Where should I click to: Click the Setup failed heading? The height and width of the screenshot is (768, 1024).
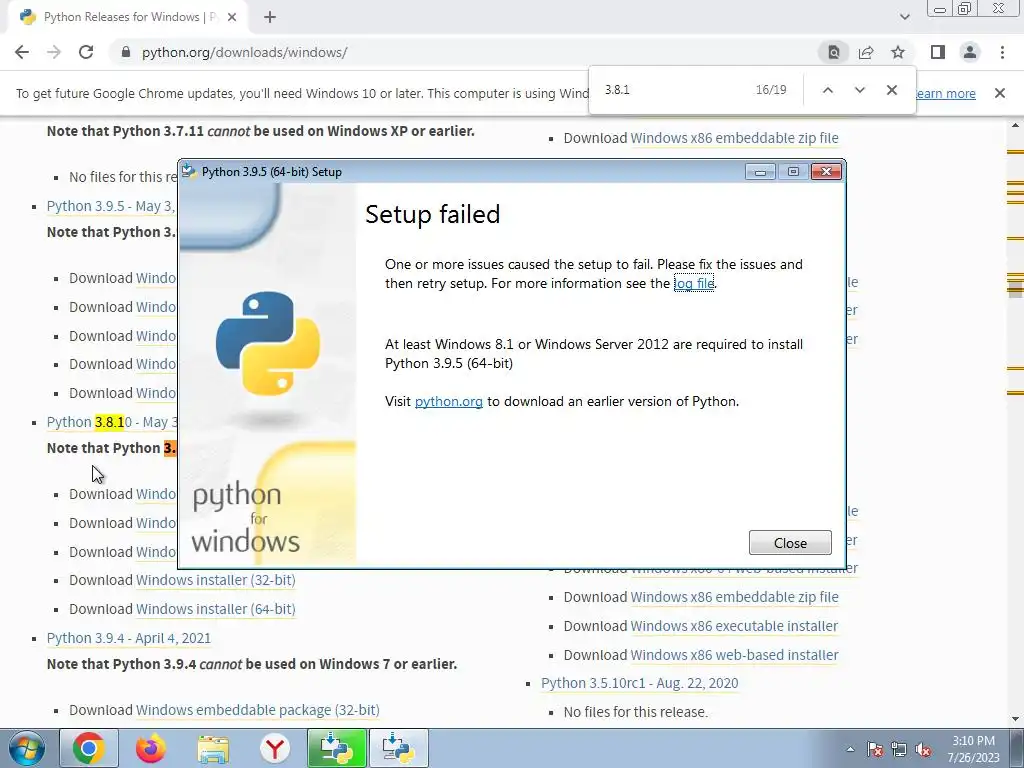[x=432, y=214]
